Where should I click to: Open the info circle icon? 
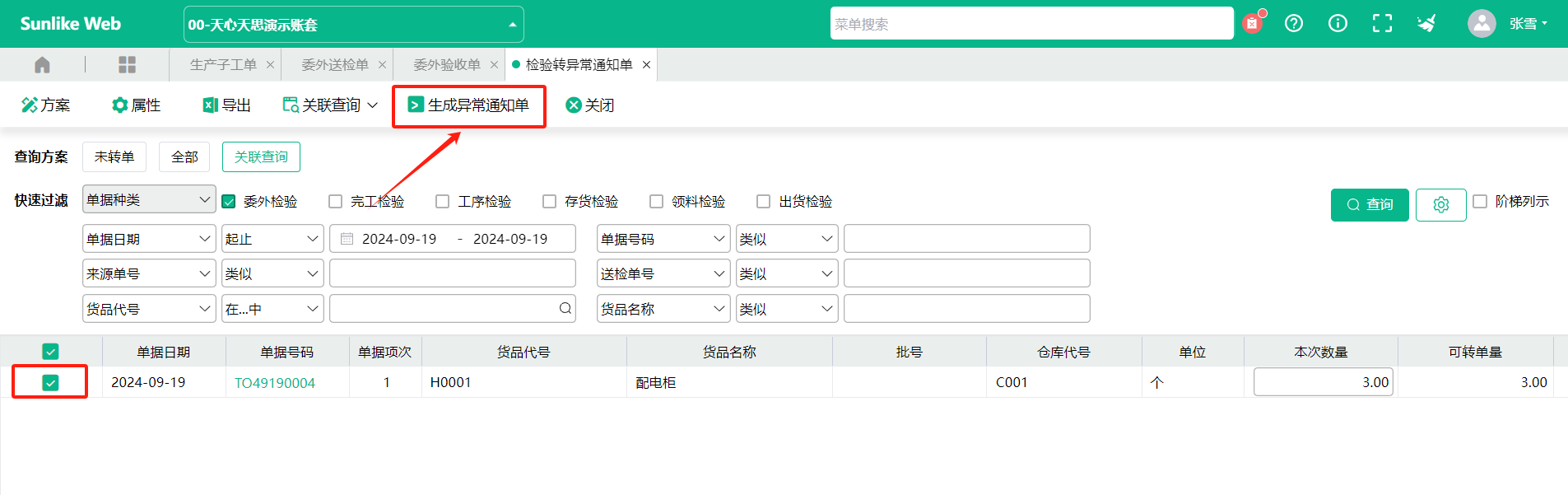(x=1338, y=24)
